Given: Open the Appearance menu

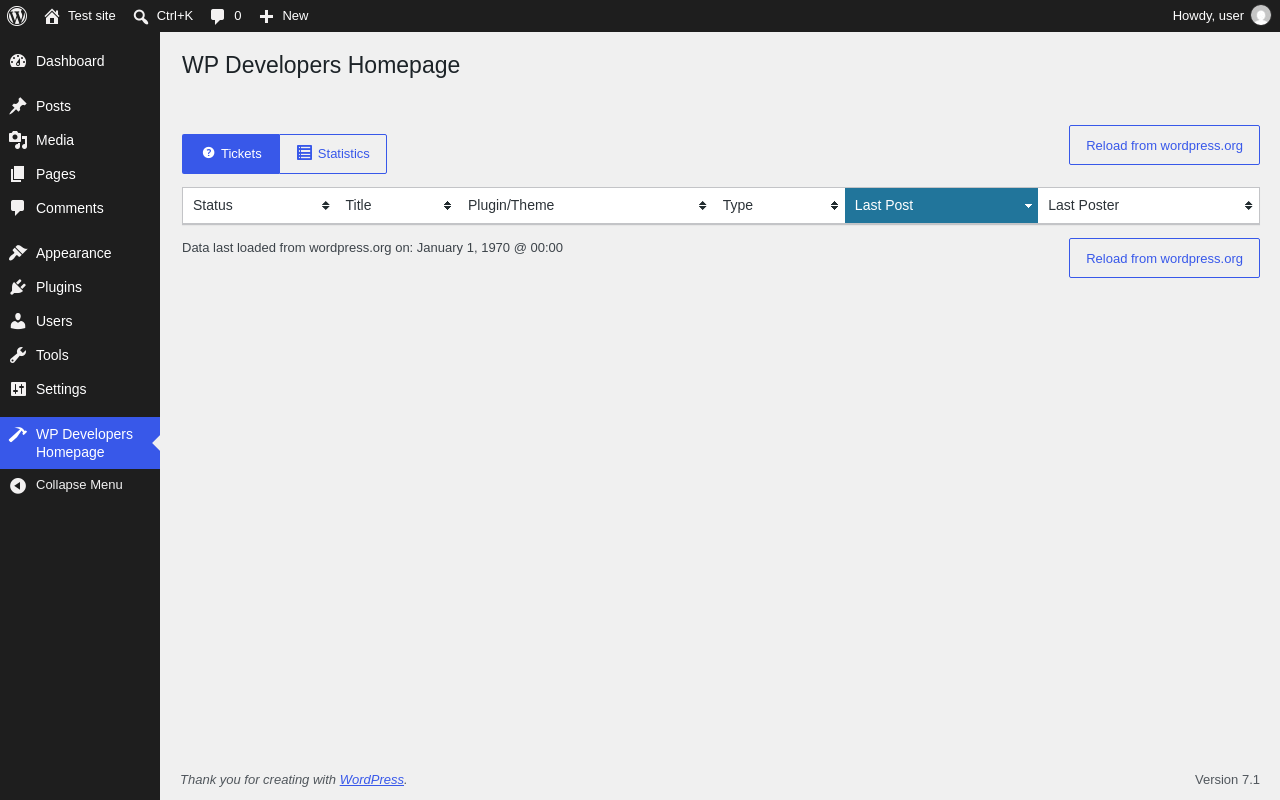Looking at the screenshot, I should click(80, 253).
